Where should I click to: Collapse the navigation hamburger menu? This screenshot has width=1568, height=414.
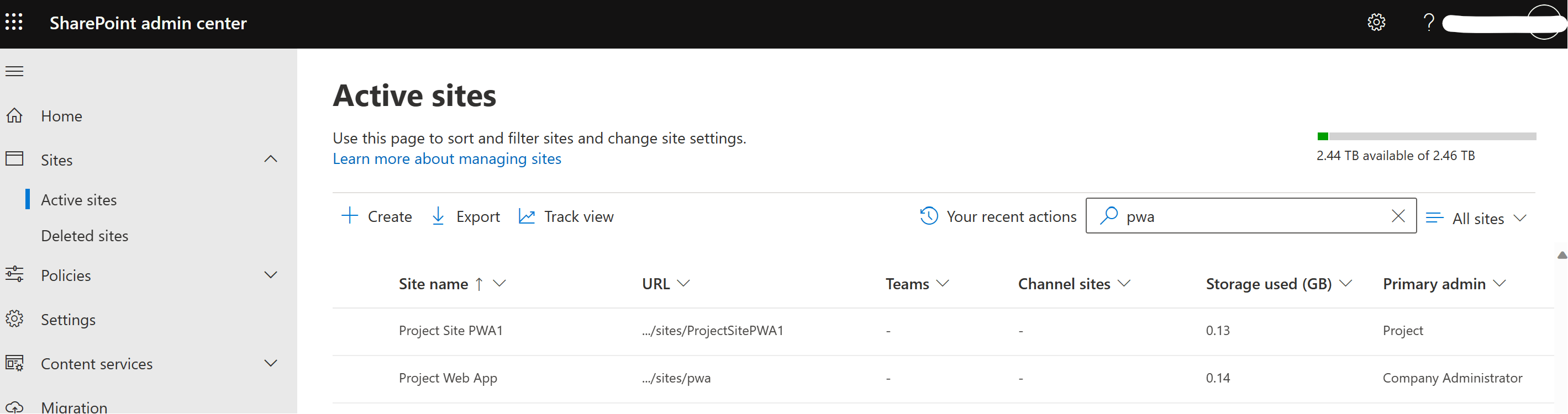tap(14, 71)
